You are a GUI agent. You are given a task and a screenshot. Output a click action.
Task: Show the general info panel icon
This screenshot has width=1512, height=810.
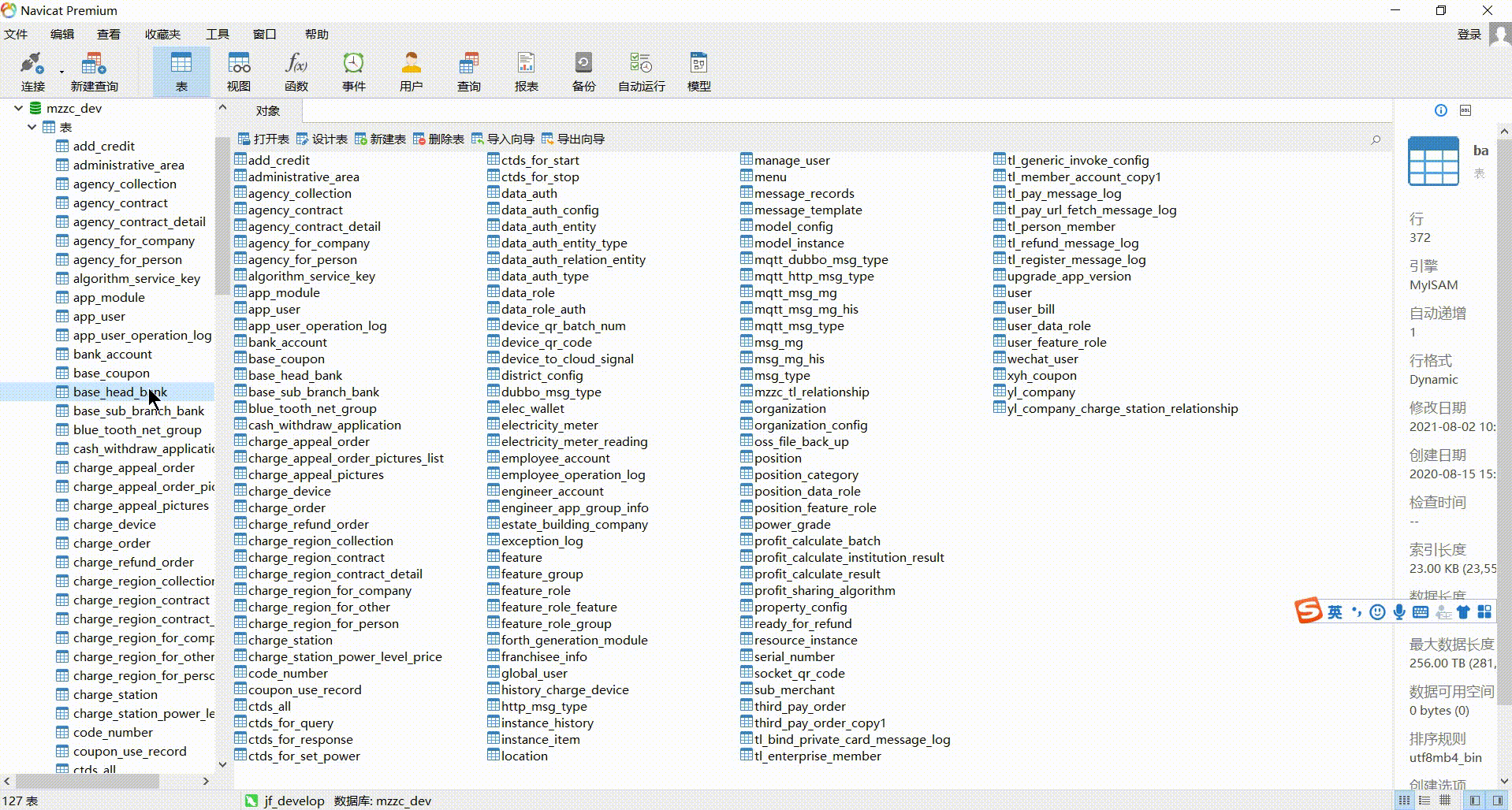coord(1441,110)
